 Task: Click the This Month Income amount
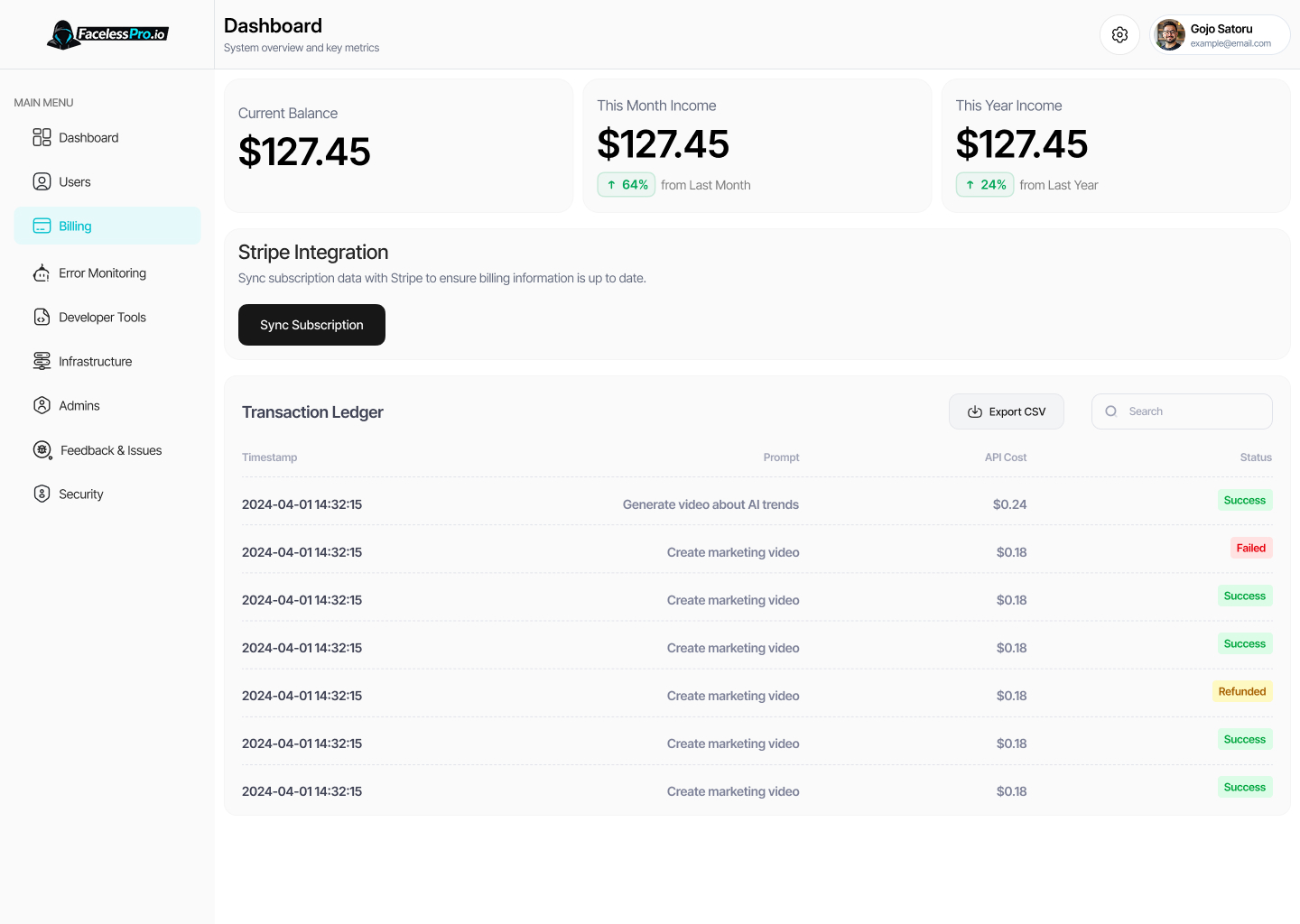point(663,144)
